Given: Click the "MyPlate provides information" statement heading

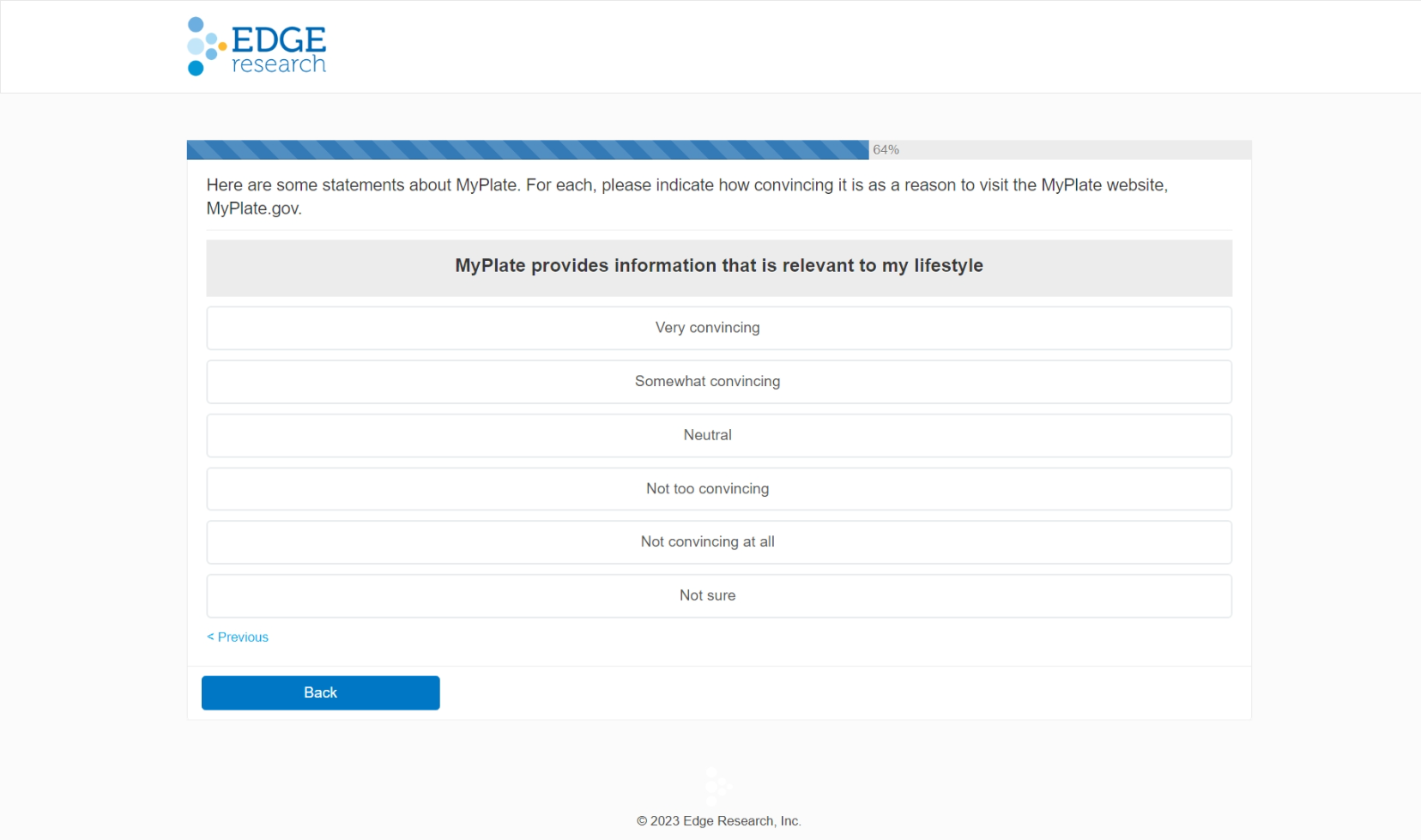Looking at the screenshot, I should tap(719, 266).
